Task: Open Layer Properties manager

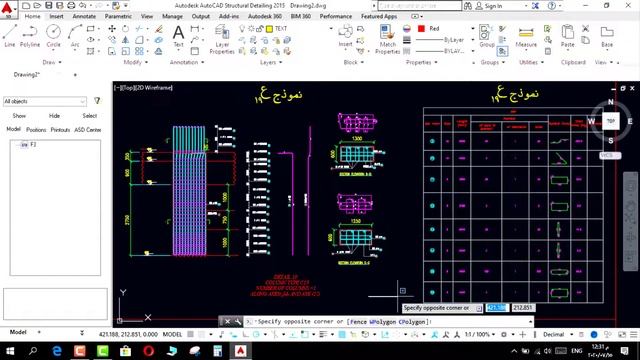Action: click(222, 39)
